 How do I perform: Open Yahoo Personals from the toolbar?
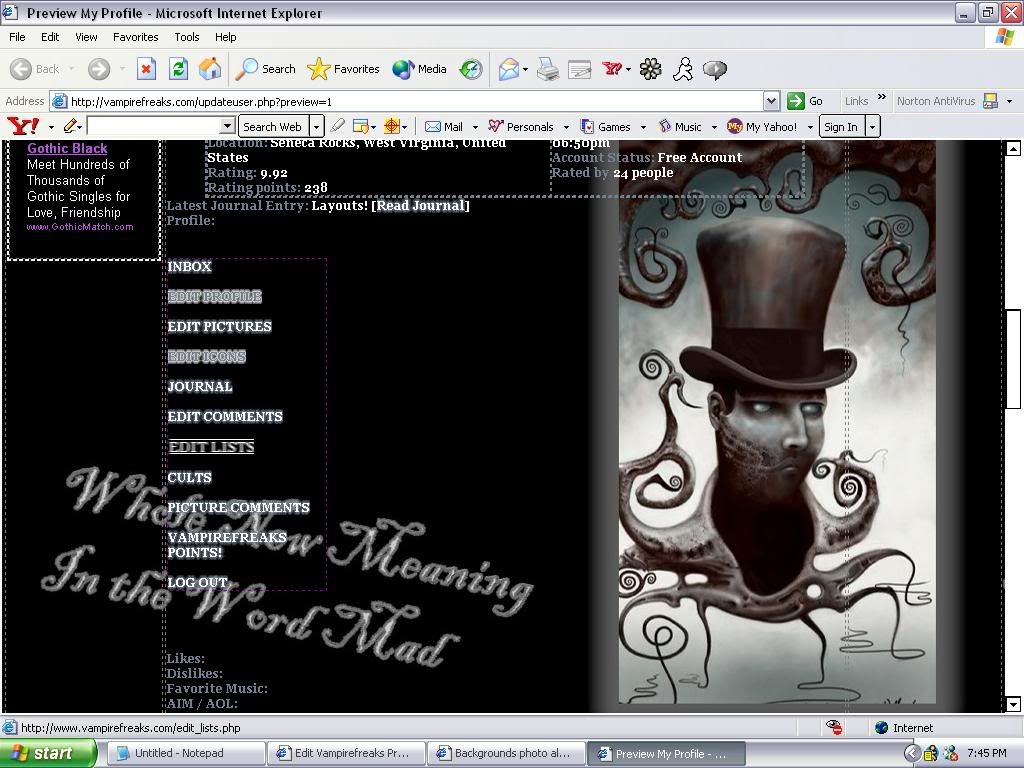pos(521,127)
